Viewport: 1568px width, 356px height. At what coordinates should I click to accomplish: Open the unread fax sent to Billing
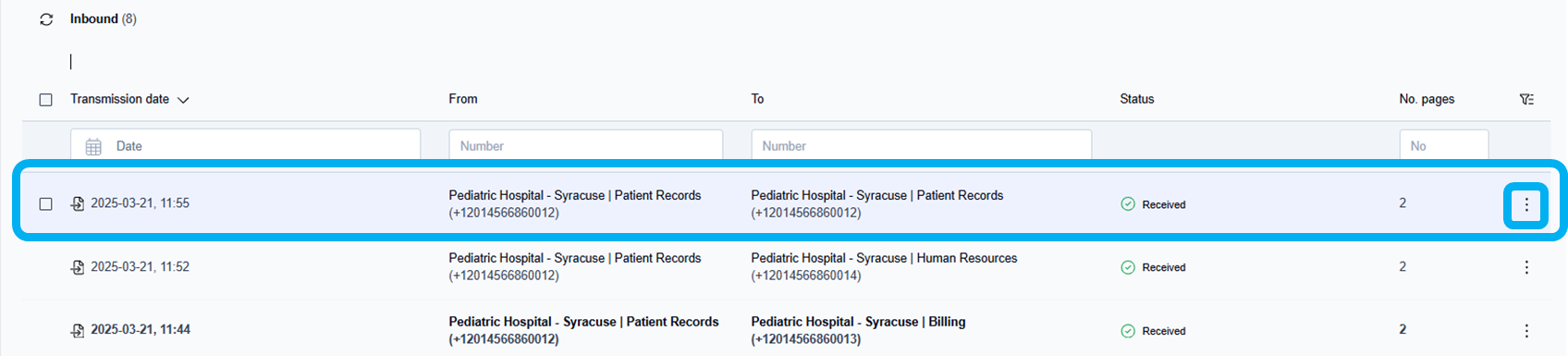(x=786, y=330)
